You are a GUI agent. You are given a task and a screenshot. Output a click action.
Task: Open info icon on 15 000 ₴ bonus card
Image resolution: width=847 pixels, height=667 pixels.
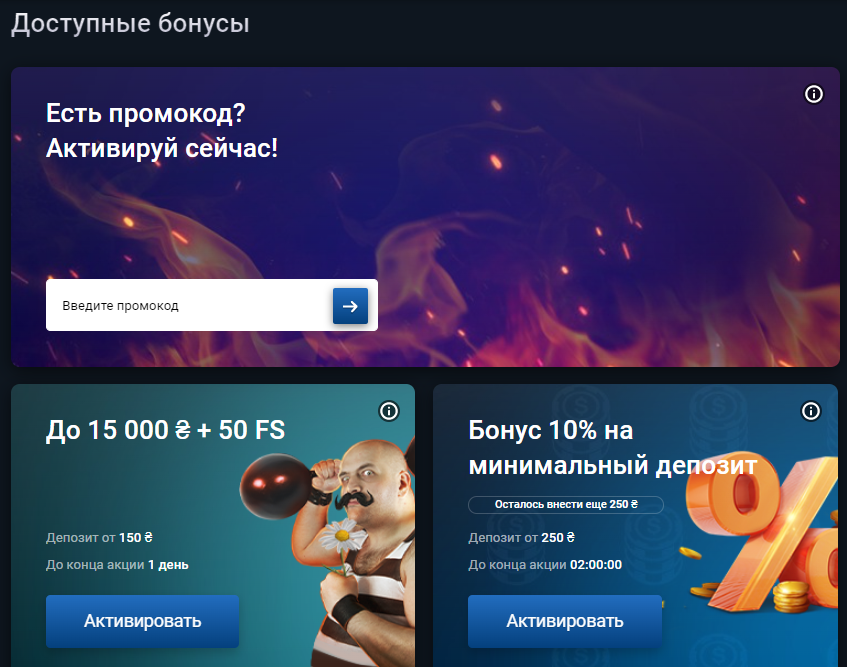point(389,411)
